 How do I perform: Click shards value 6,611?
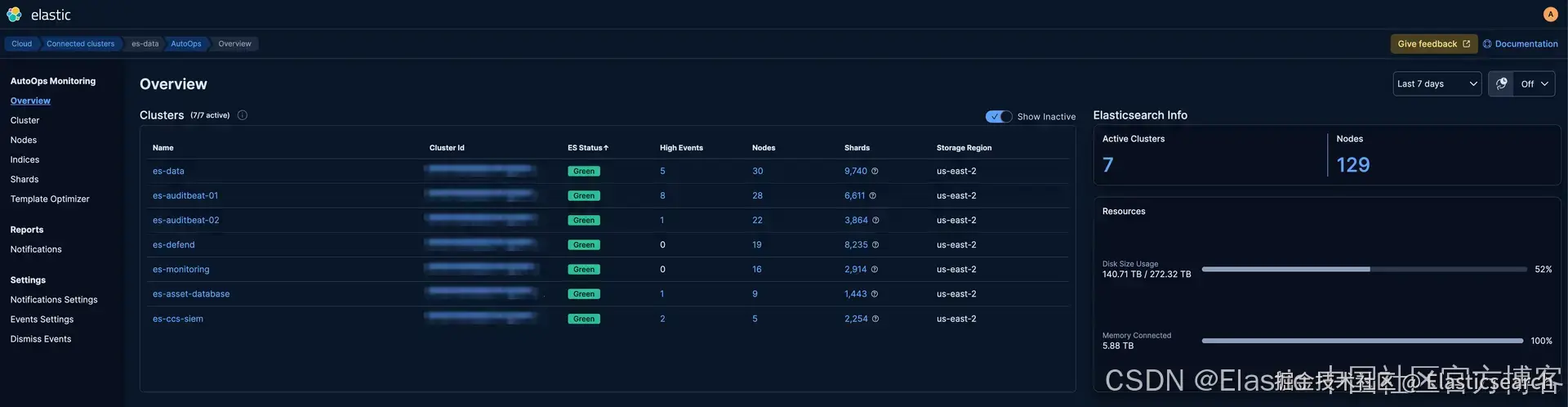pos(854,195)
